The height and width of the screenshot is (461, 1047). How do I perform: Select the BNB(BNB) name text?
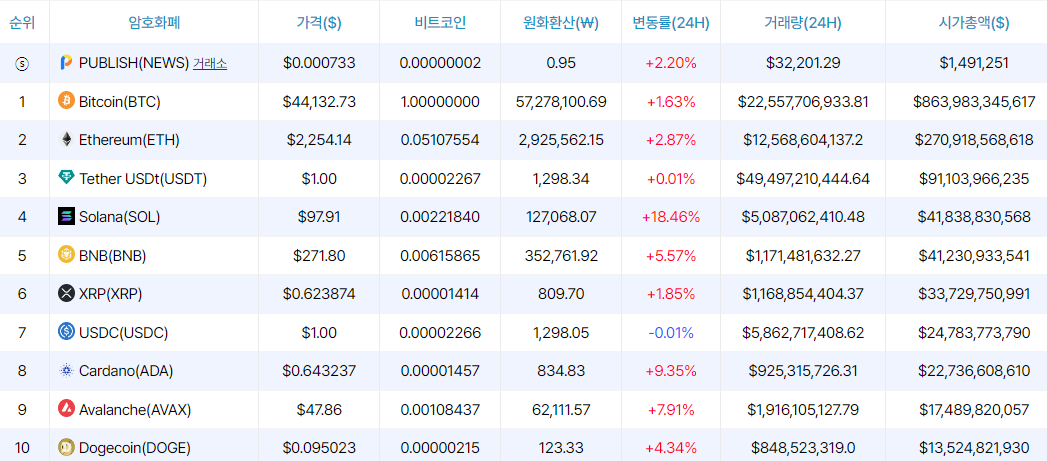[112, 255]
